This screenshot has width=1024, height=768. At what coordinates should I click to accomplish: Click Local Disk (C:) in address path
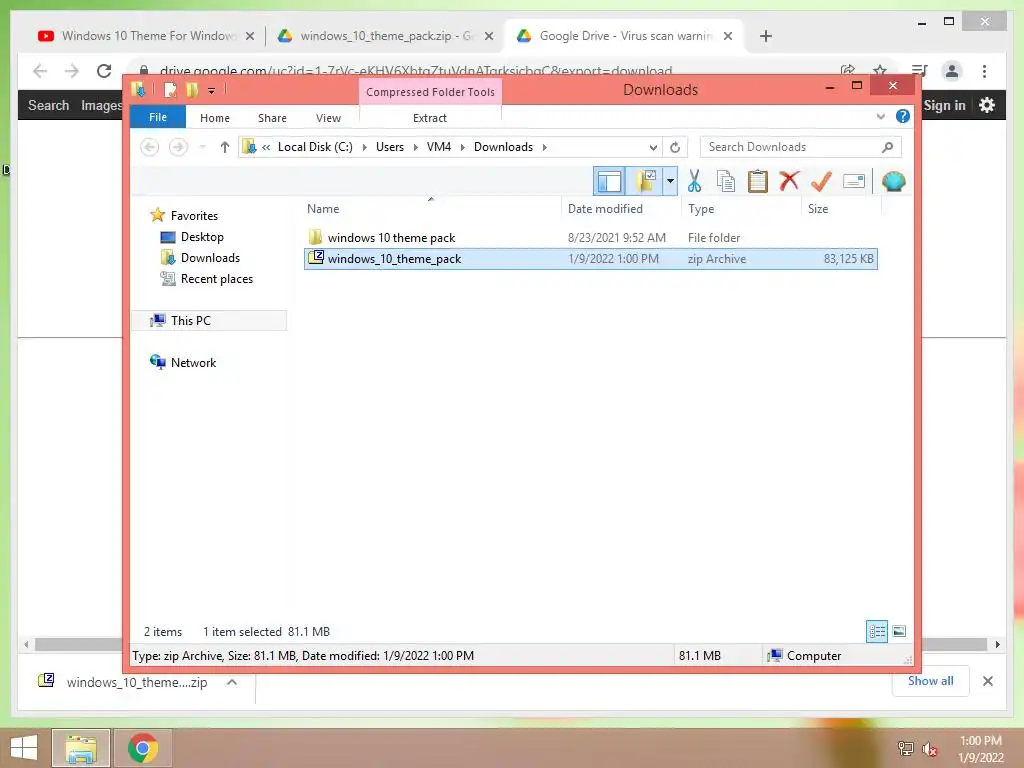click(x=315, y=147)
